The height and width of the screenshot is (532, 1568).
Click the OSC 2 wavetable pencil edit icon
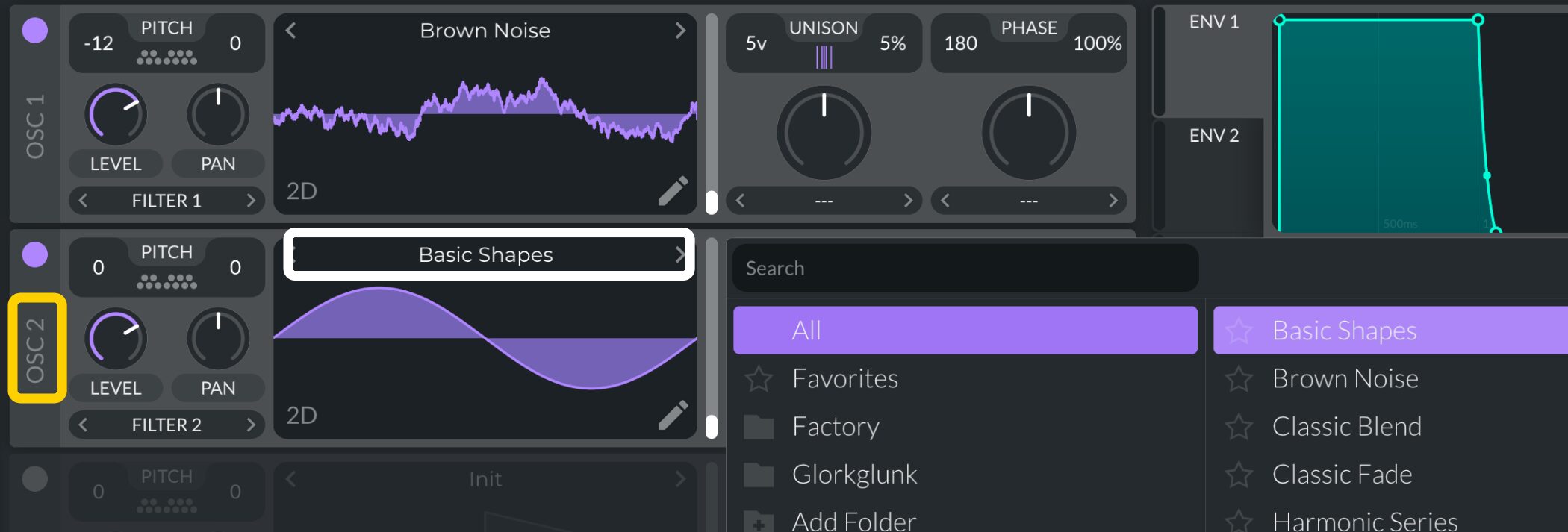point(673,416)
